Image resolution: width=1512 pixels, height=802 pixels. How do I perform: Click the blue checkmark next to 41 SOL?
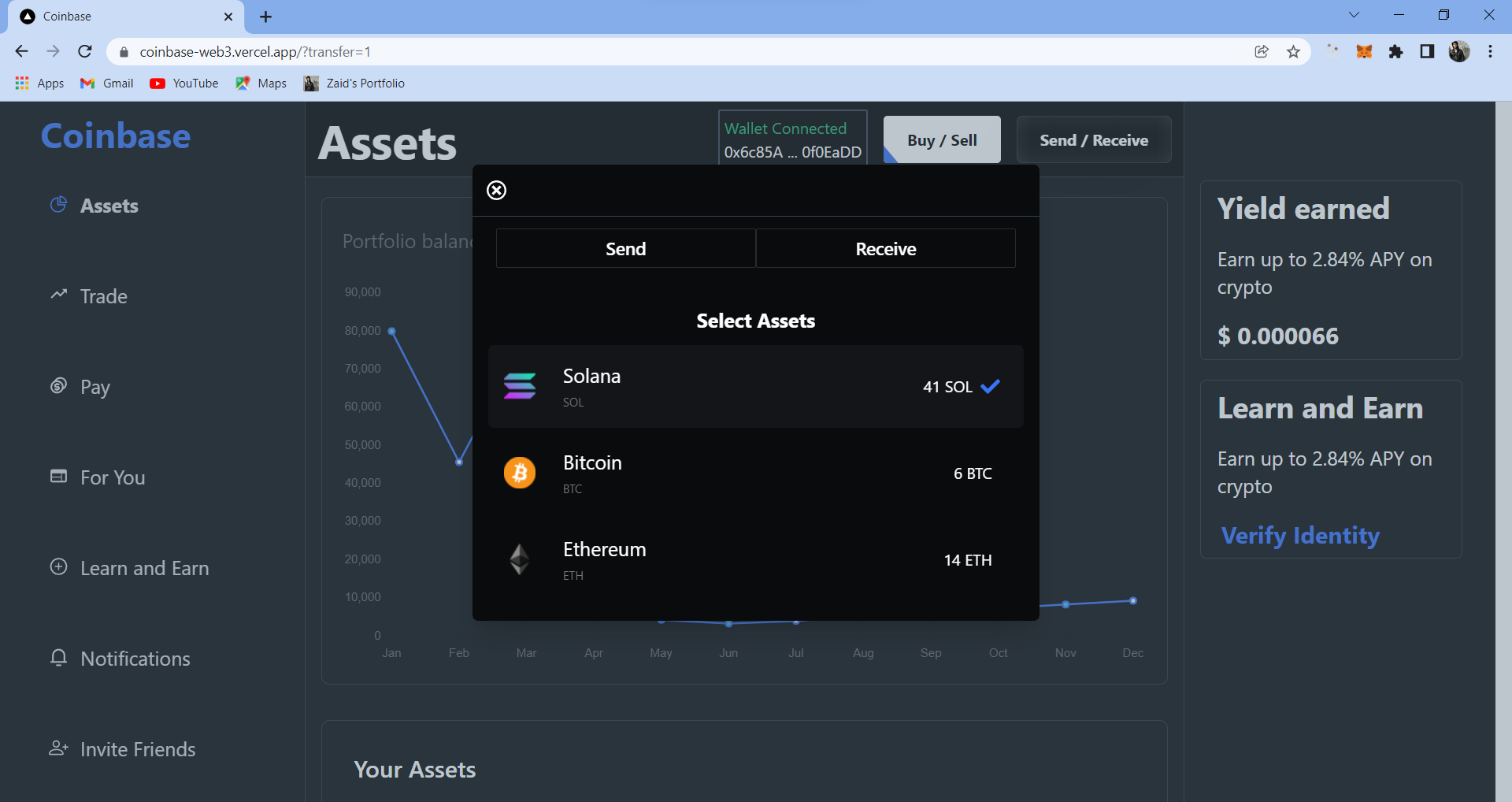tap(991, 386)
